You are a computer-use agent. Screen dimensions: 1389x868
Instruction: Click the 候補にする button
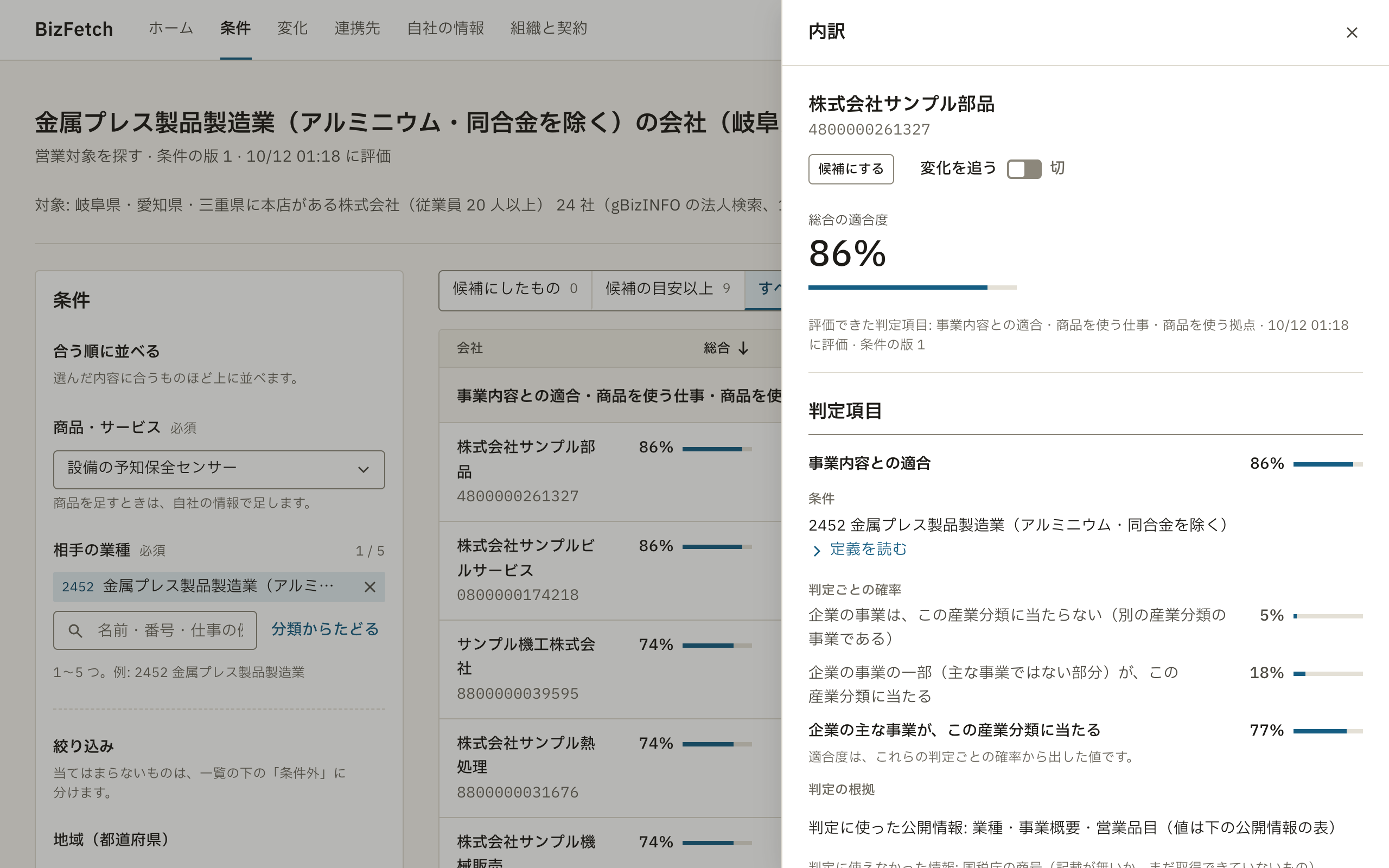point(851,169)
